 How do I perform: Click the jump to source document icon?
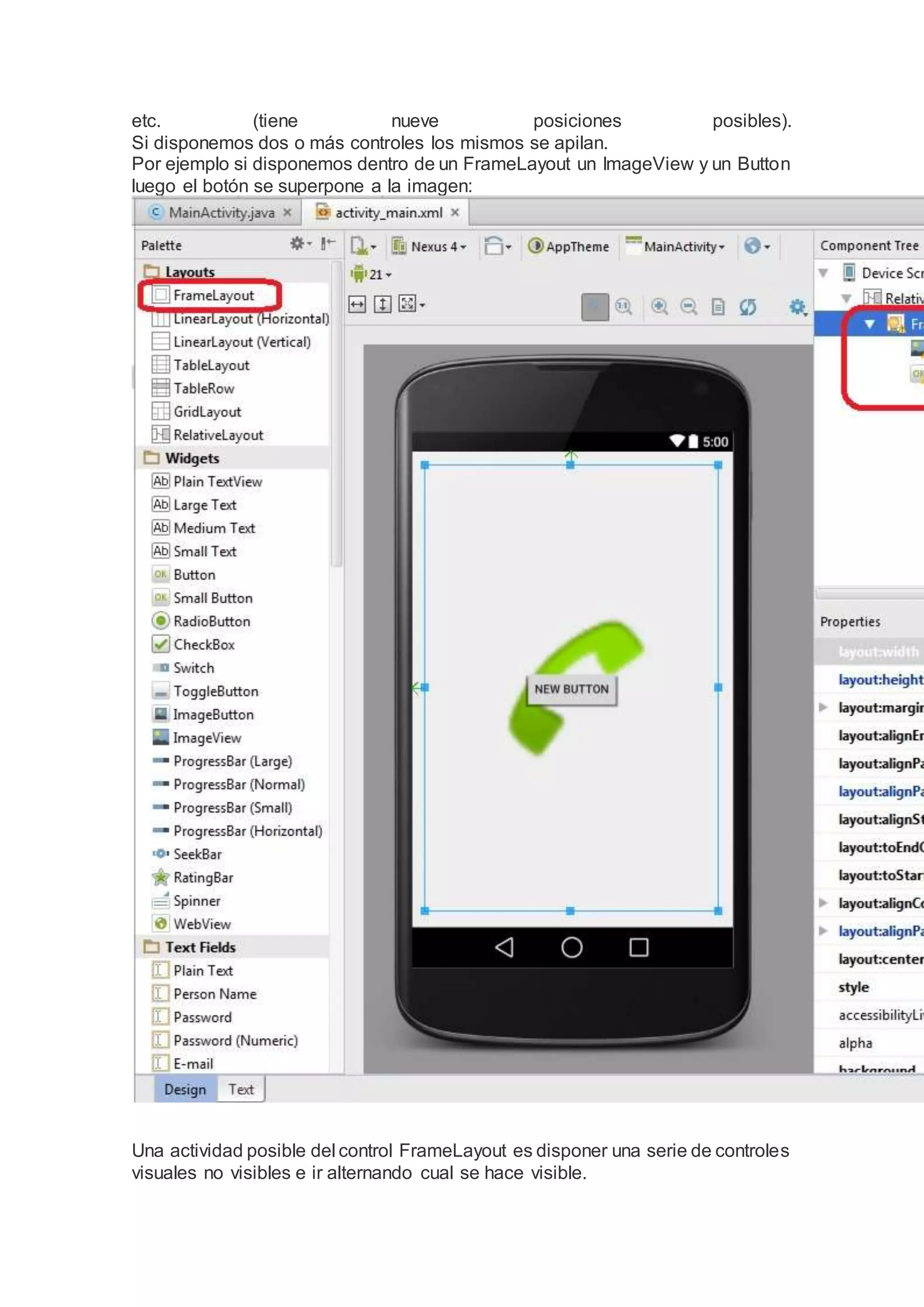(719, 307)
